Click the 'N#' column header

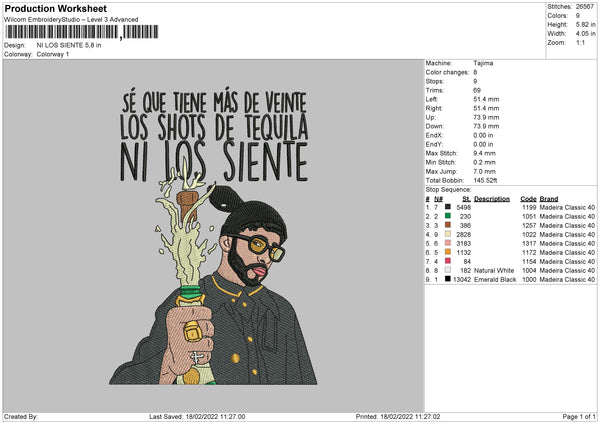[438, 199]
